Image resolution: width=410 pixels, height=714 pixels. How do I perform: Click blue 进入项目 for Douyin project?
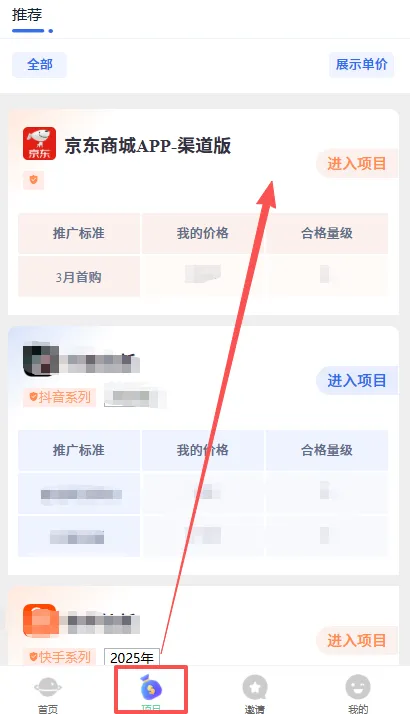(x=357, y=380)
